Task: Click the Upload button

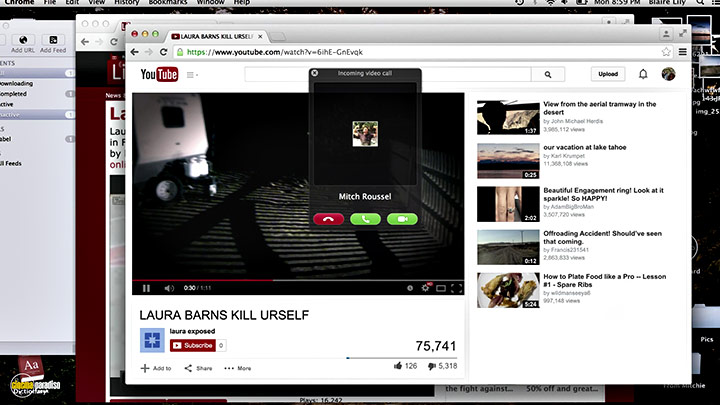Action: 608,74
